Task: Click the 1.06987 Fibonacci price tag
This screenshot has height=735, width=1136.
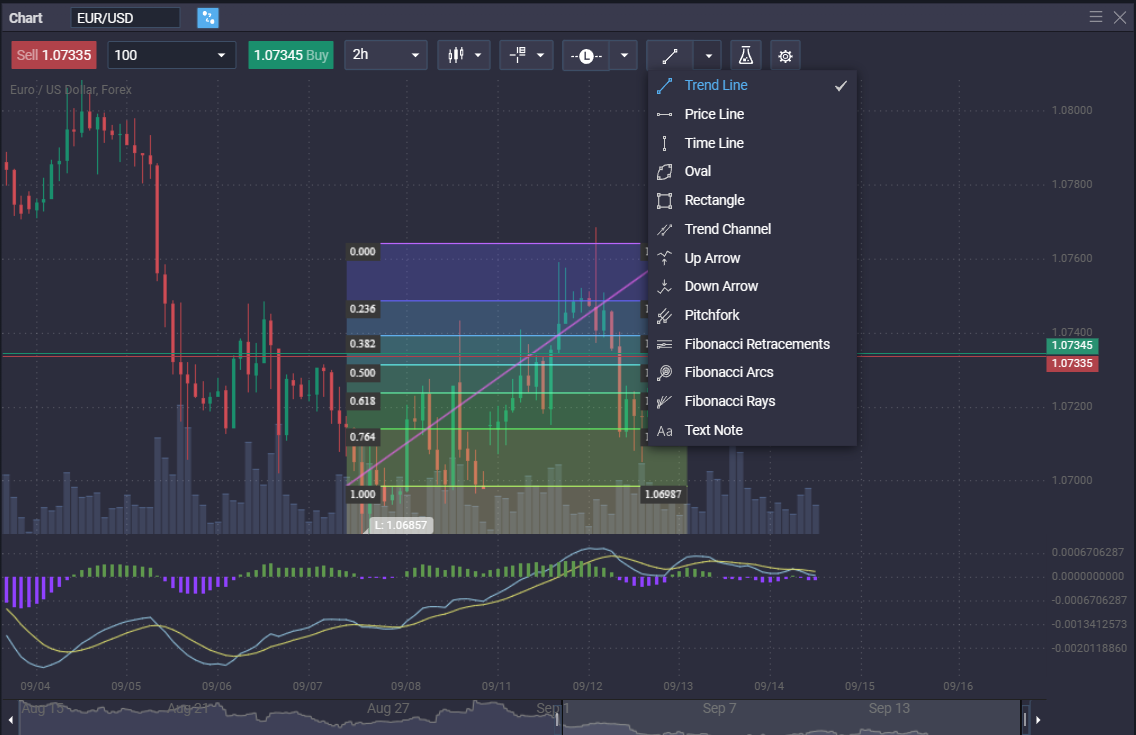Action: tap(663, 495)
